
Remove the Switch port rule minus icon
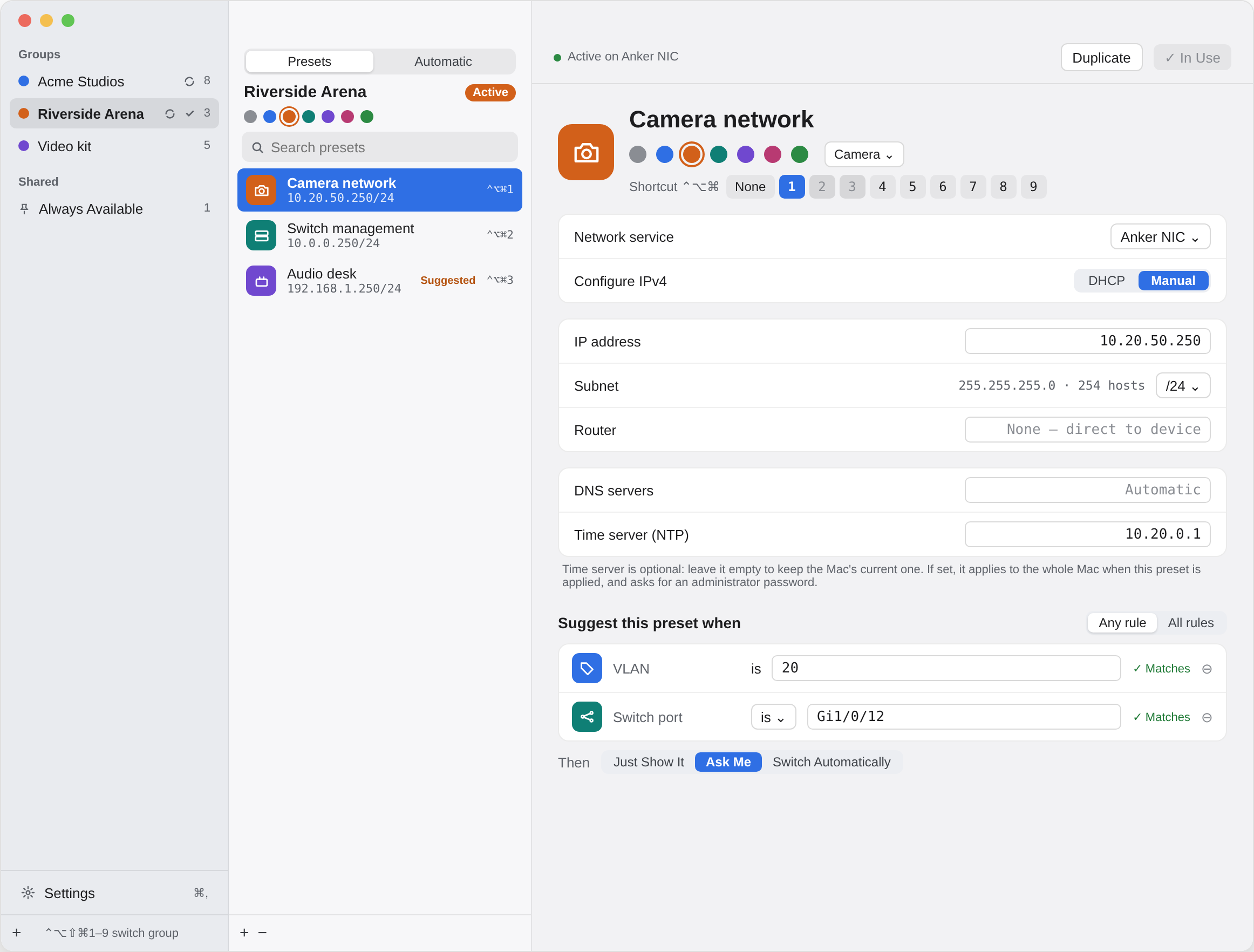(1207, 718)
